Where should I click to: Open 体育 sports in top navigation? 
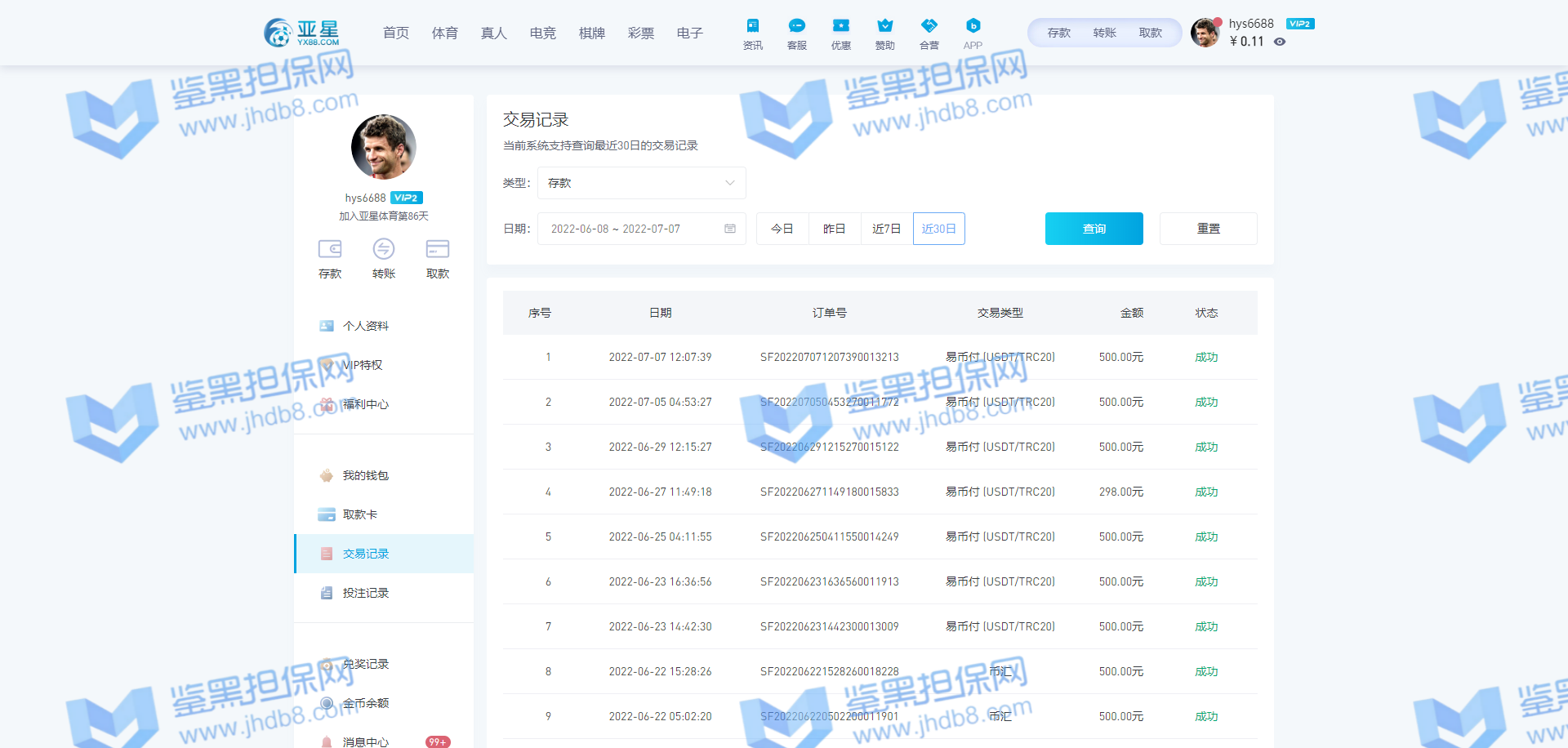click(445, 33)
